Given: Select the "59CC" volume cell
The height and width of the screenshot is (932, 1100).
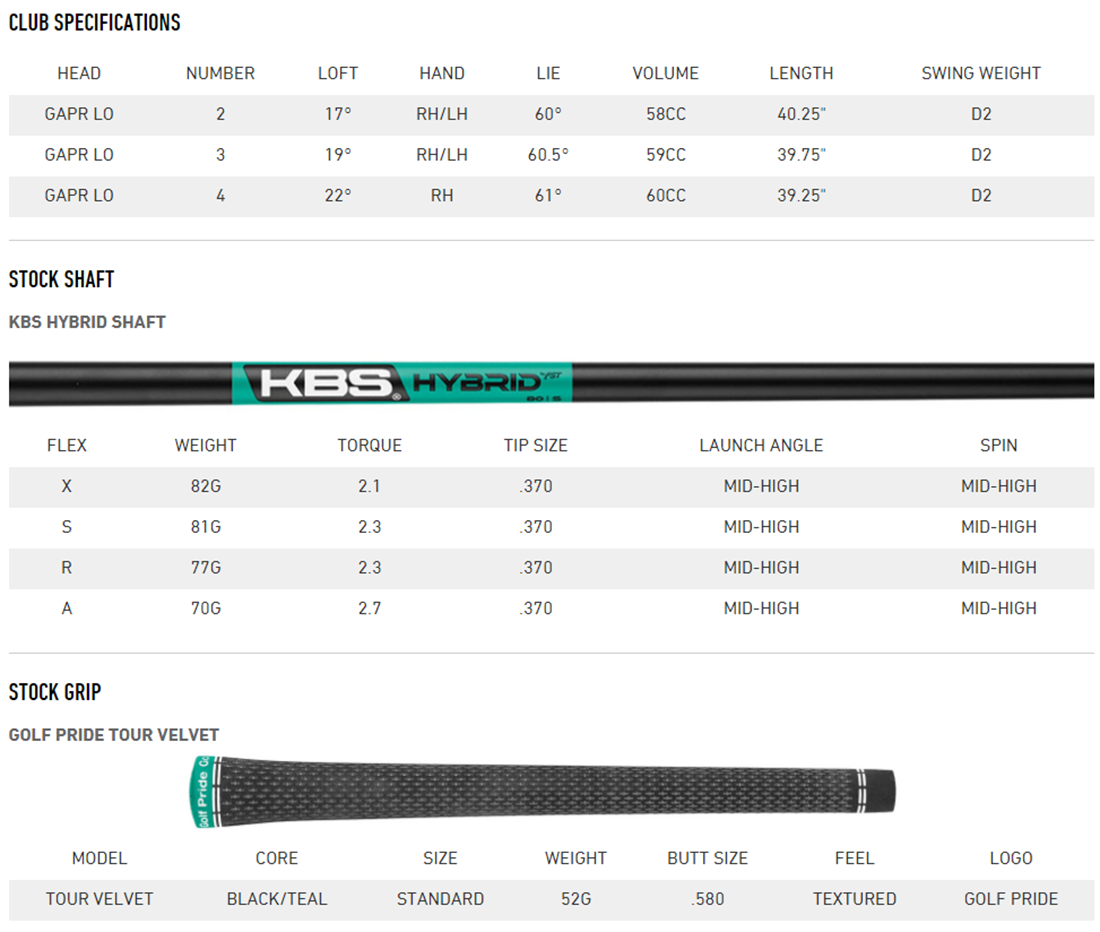Looking at the screenshot, I should tap(666, 155).
